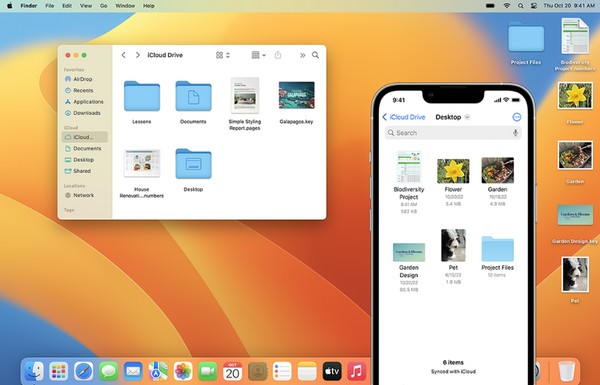Click the Share button in Finder toolbar
This screenshot has width=600, height=385.
click(x=278, y=55)
